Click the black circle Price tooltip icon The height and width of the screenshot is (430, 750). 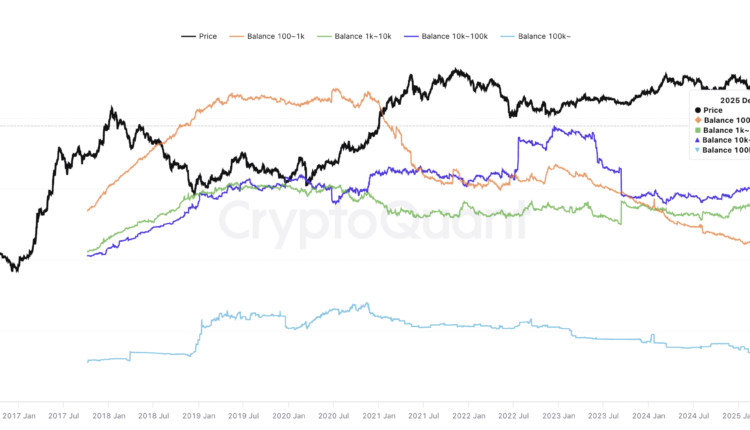click(x=697, y=110)
